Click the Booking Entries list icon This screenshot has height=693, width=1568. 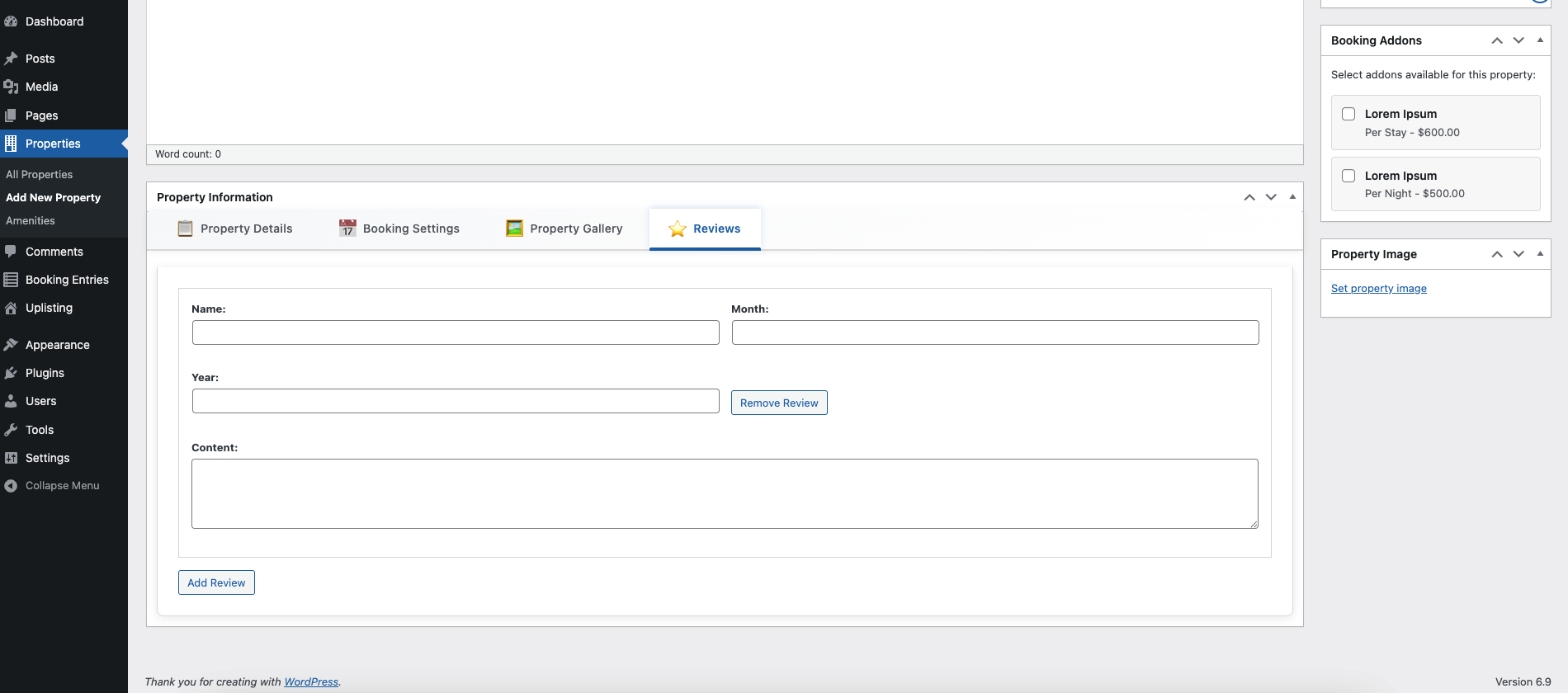point(11,280)
